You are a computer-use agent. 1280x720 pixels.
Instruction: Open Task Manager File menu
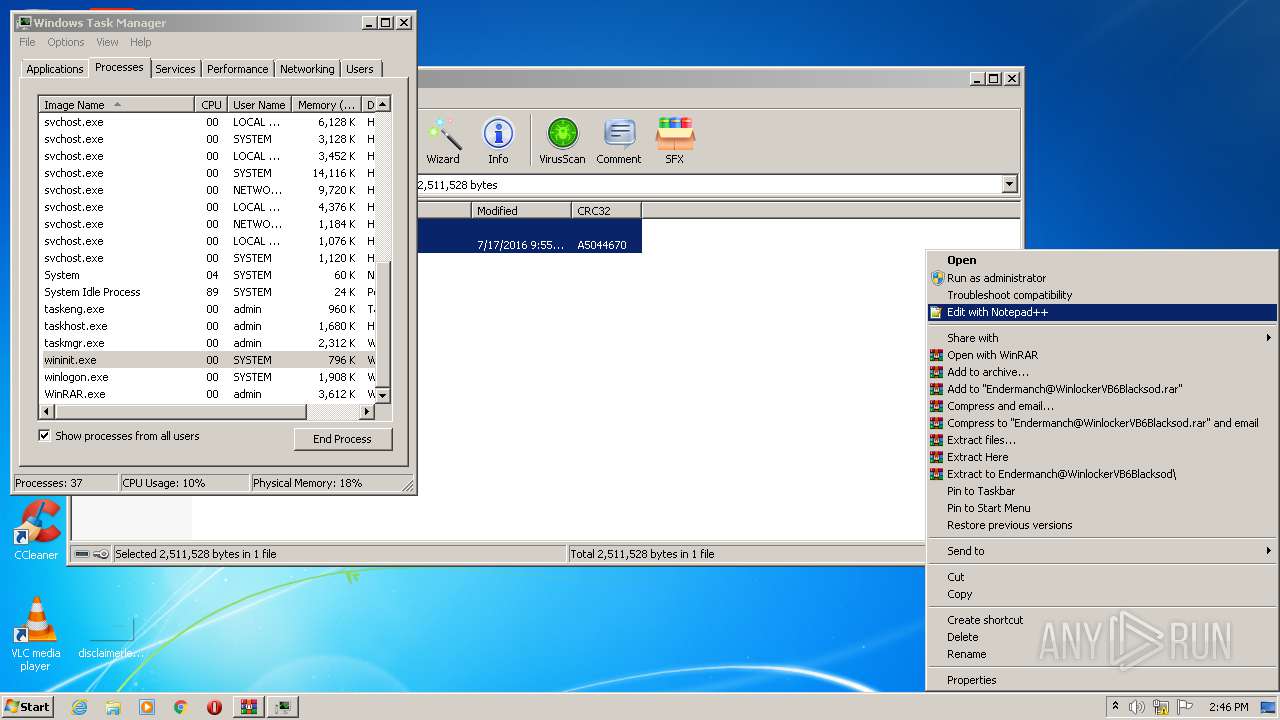click(27, 42)
